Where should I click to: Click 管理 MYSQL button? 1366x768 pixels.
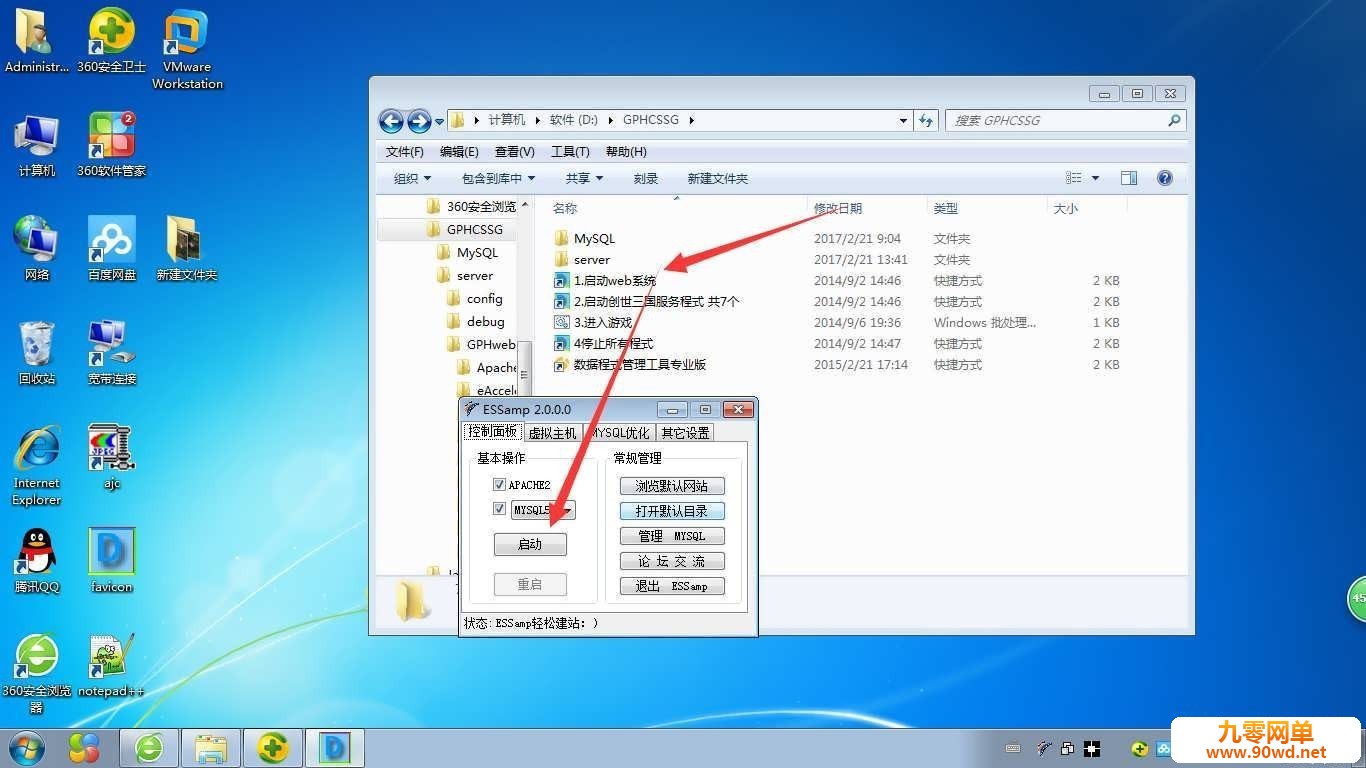[x=672, y=536]
